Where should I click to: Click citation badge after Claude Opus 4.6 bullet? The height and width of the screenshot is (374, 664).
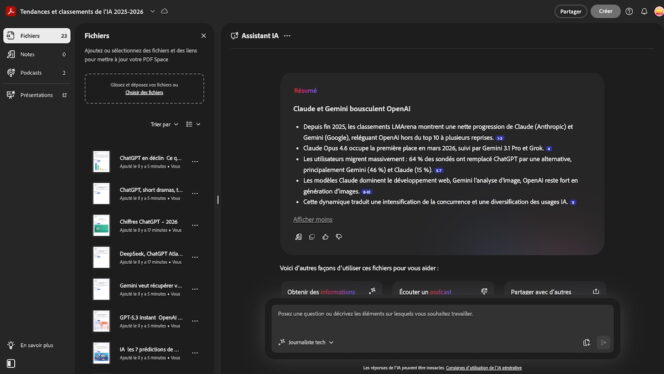tap(549, 149)
